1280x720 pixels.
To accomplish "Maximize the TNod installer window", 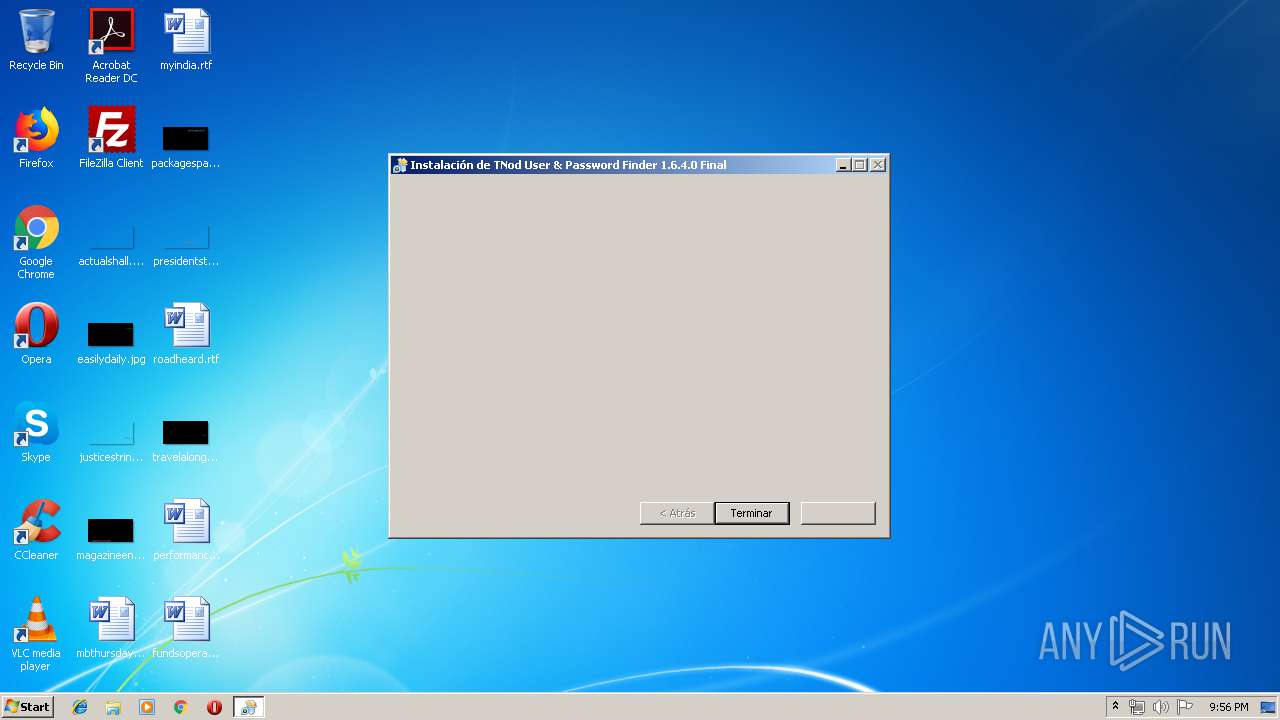I will [859, 165].
